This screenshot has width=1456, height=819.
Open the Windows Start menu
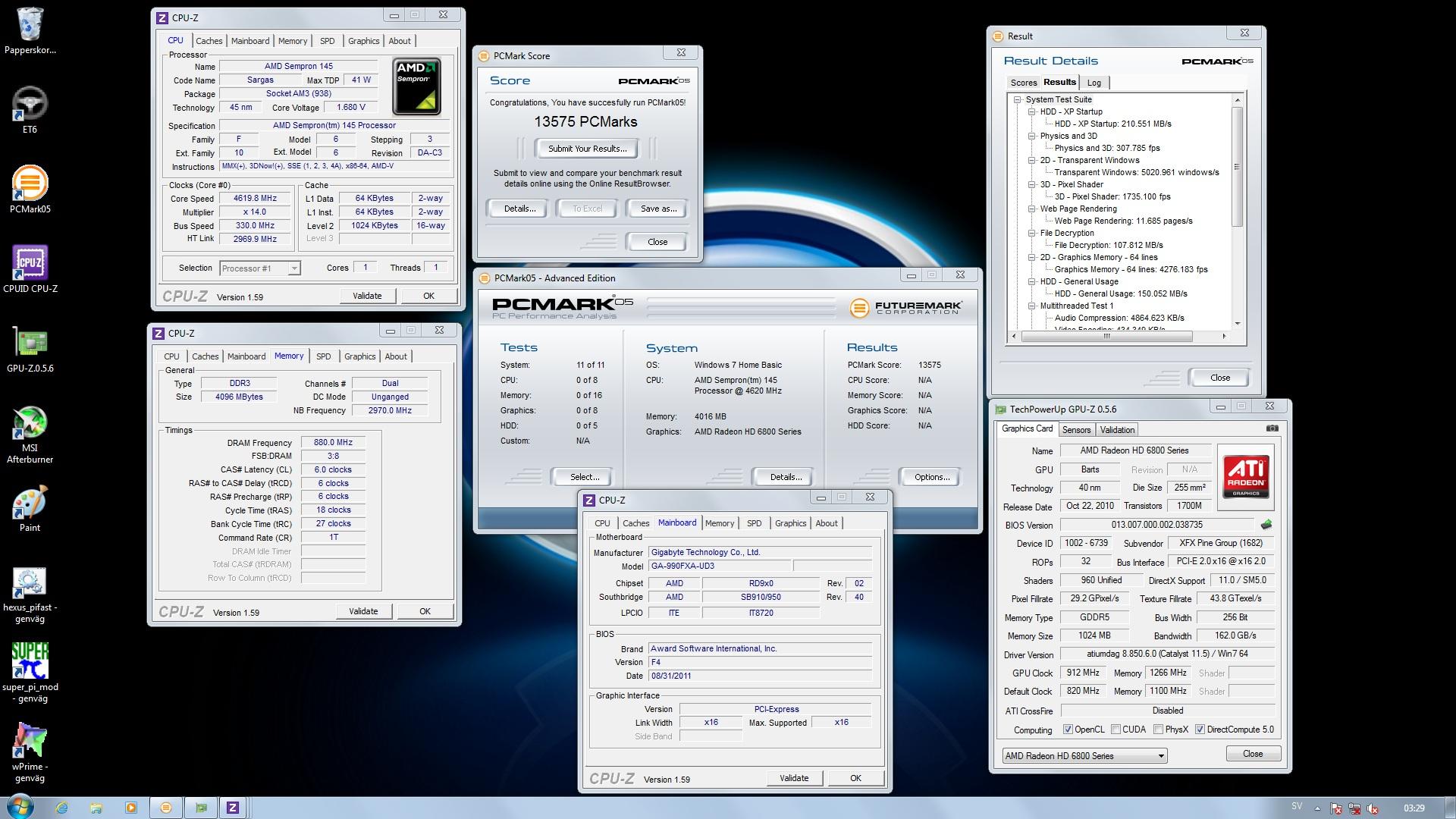tap(20, 807)
